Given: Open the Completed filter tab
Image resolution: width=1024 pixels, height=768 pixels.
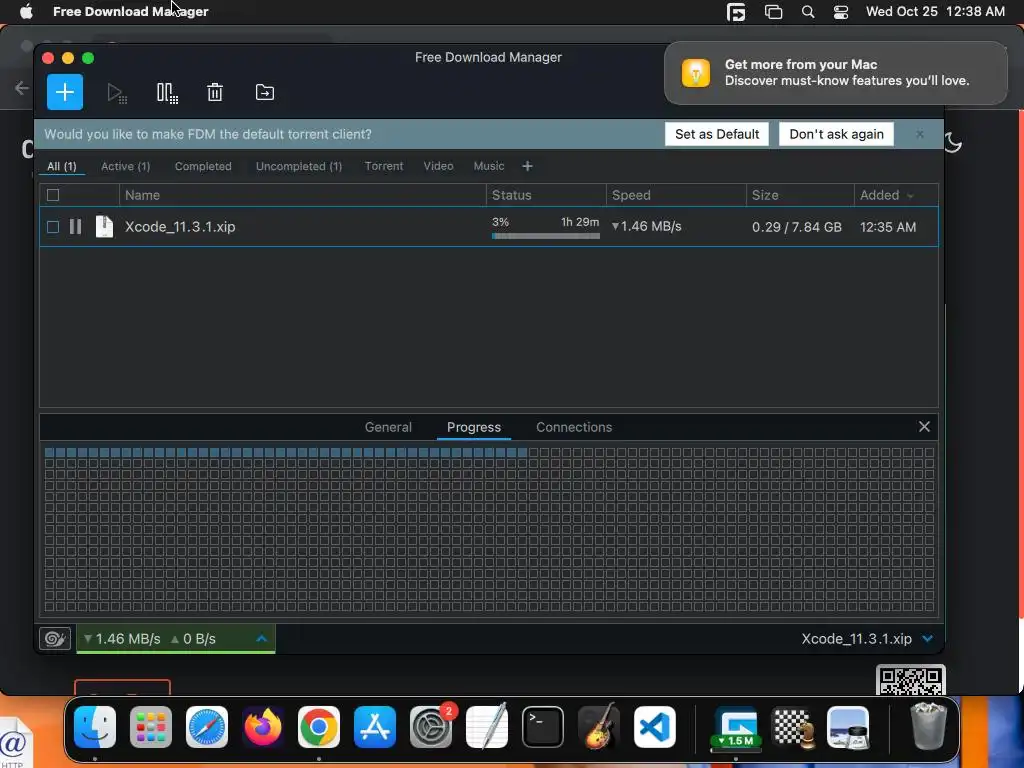Looking at the screenshot, I should (203, 167).
